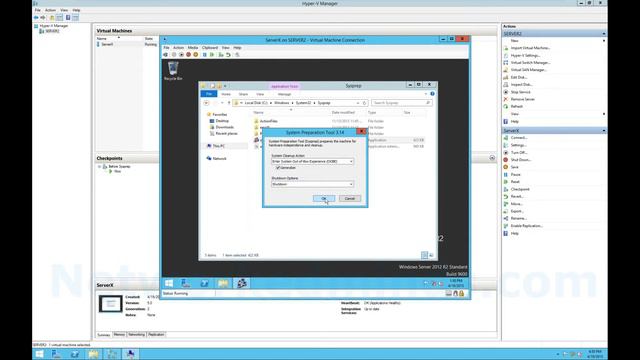Click the Revert icon in the VM Connection toolbar
Image resolution: width=640 pixels, height=360 pixels.
[229, 55]
